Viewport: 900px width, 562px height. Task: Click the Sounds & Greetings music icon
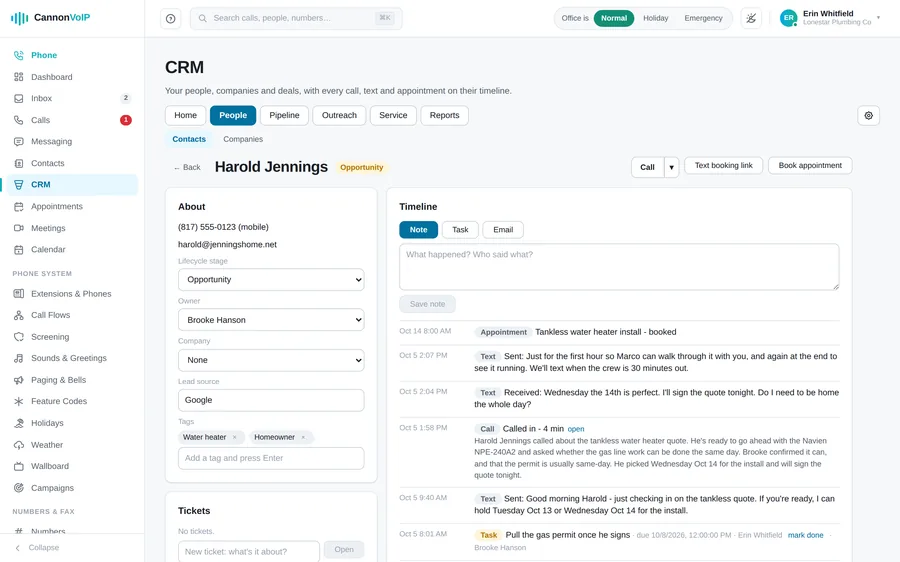pos(19,358)
